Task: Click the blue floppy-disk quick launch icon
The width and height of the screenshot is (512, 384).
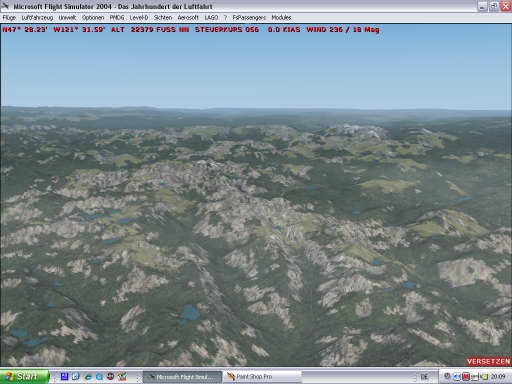Action: tap(64, 377)
